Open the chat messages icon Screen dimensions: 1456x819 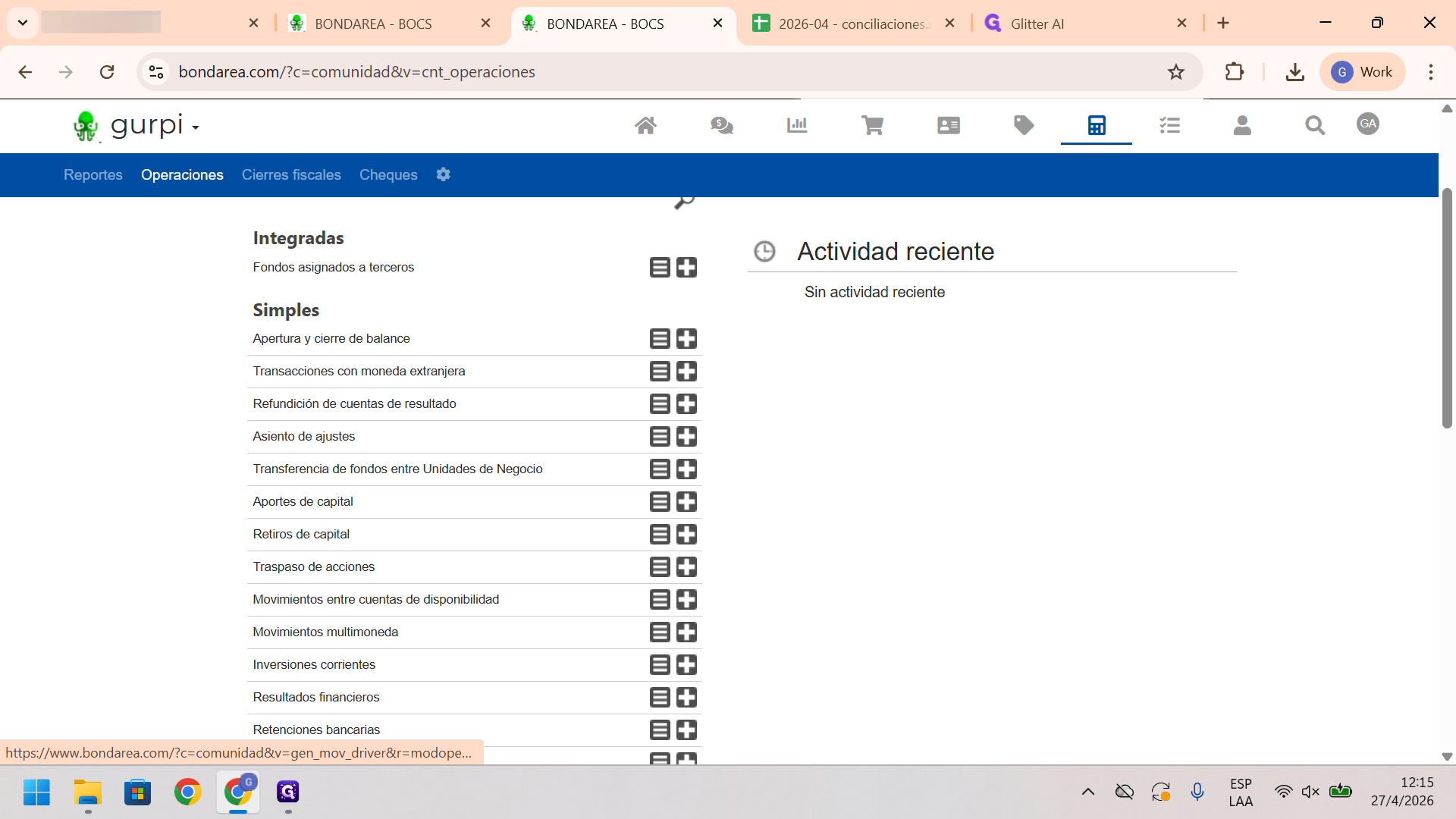(x=721, y=125)
